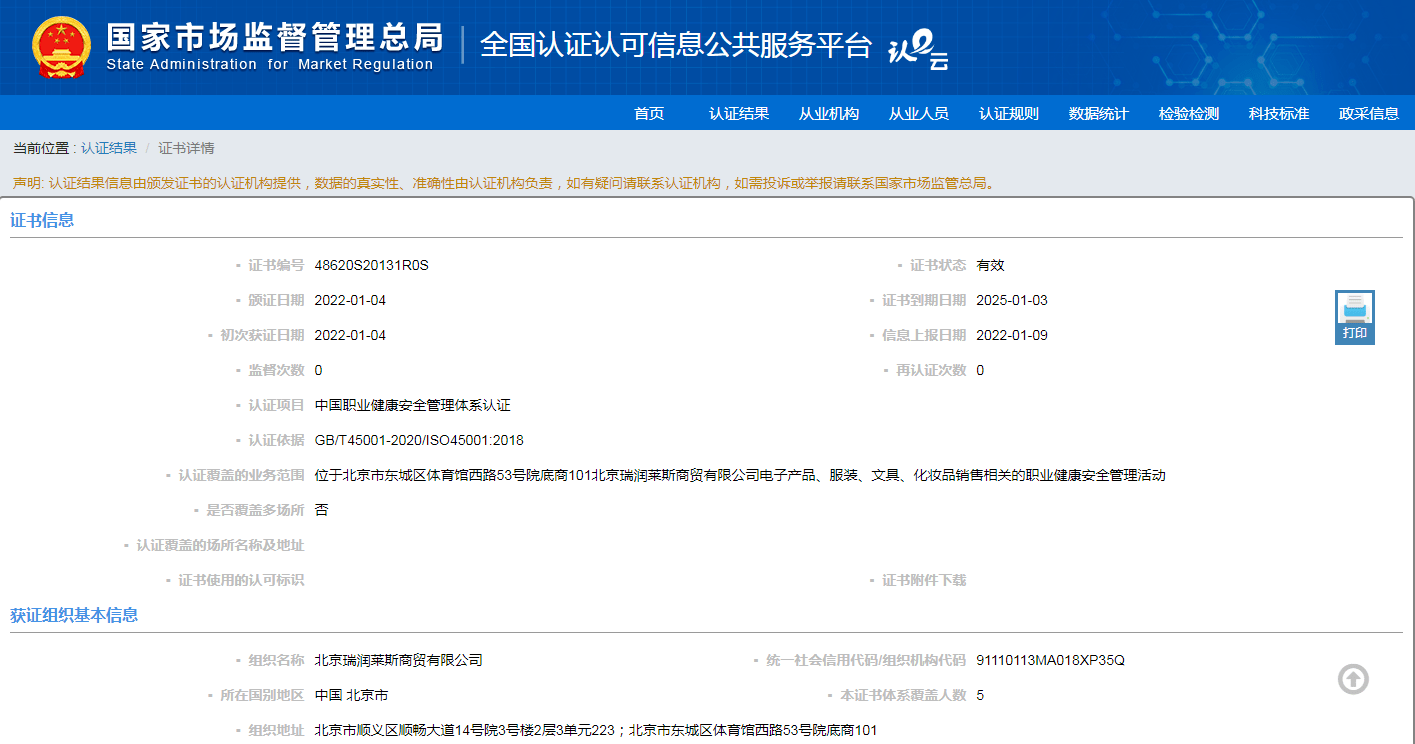Click the 获证组织基本信息 section heading
The image size is (1415, 744).
click(74, 615)
